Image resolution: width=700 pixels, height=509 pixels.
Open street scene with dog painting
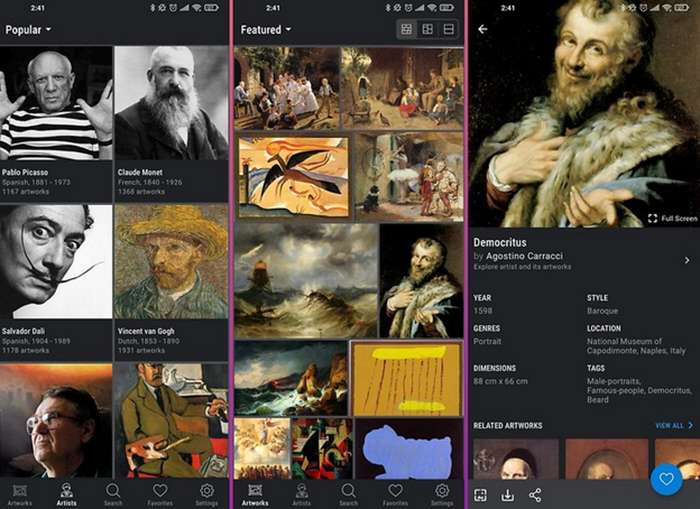[409, 177]
